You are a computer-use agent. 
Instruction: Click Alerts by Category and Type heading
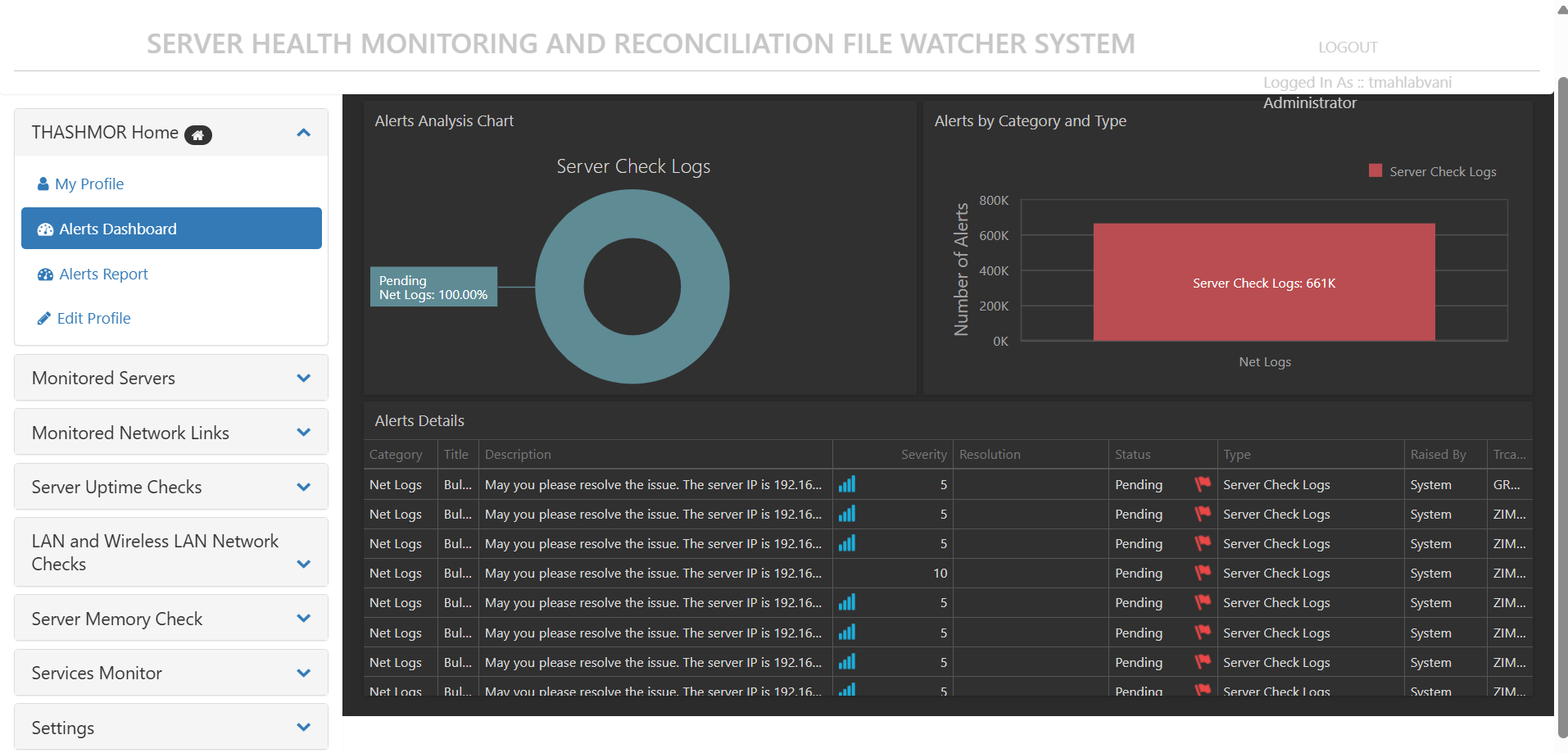pyautogui.click(x=1031, y=121)
